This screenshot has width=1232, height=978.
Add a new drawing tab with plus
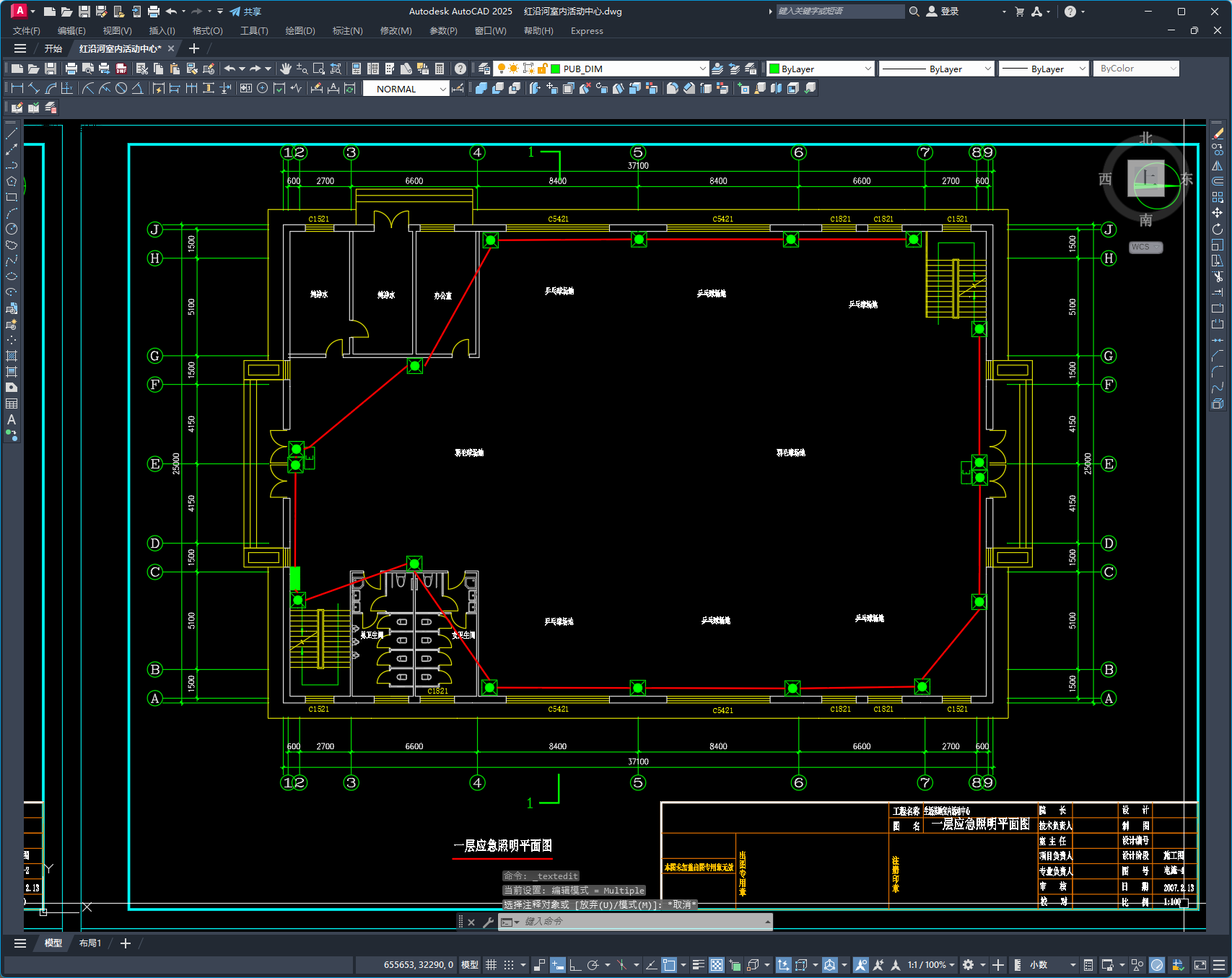tap(193, 48)
